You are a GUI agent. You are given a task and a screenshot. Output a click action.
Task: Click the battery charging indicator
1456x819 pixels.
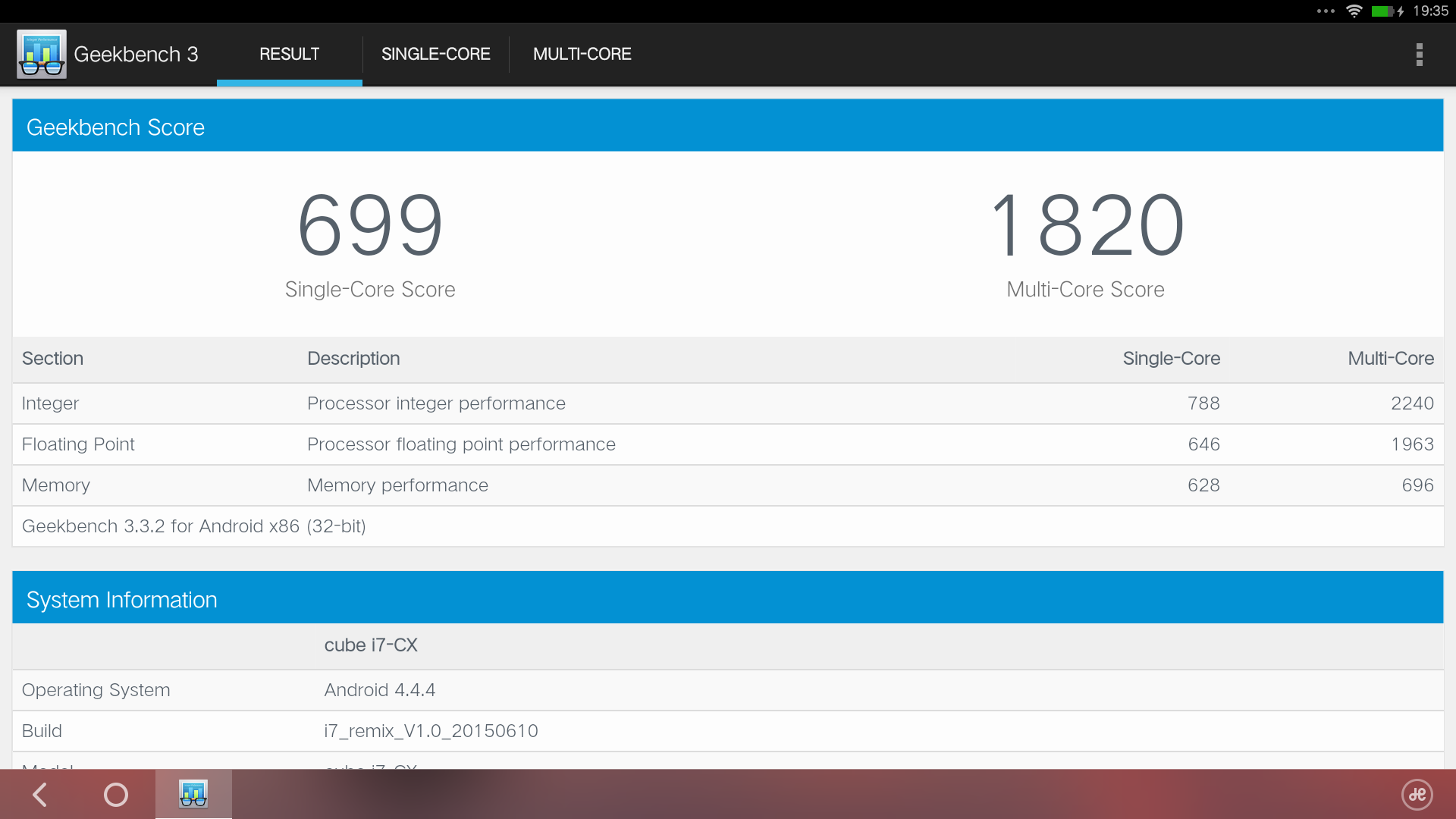coord(1386,11)
